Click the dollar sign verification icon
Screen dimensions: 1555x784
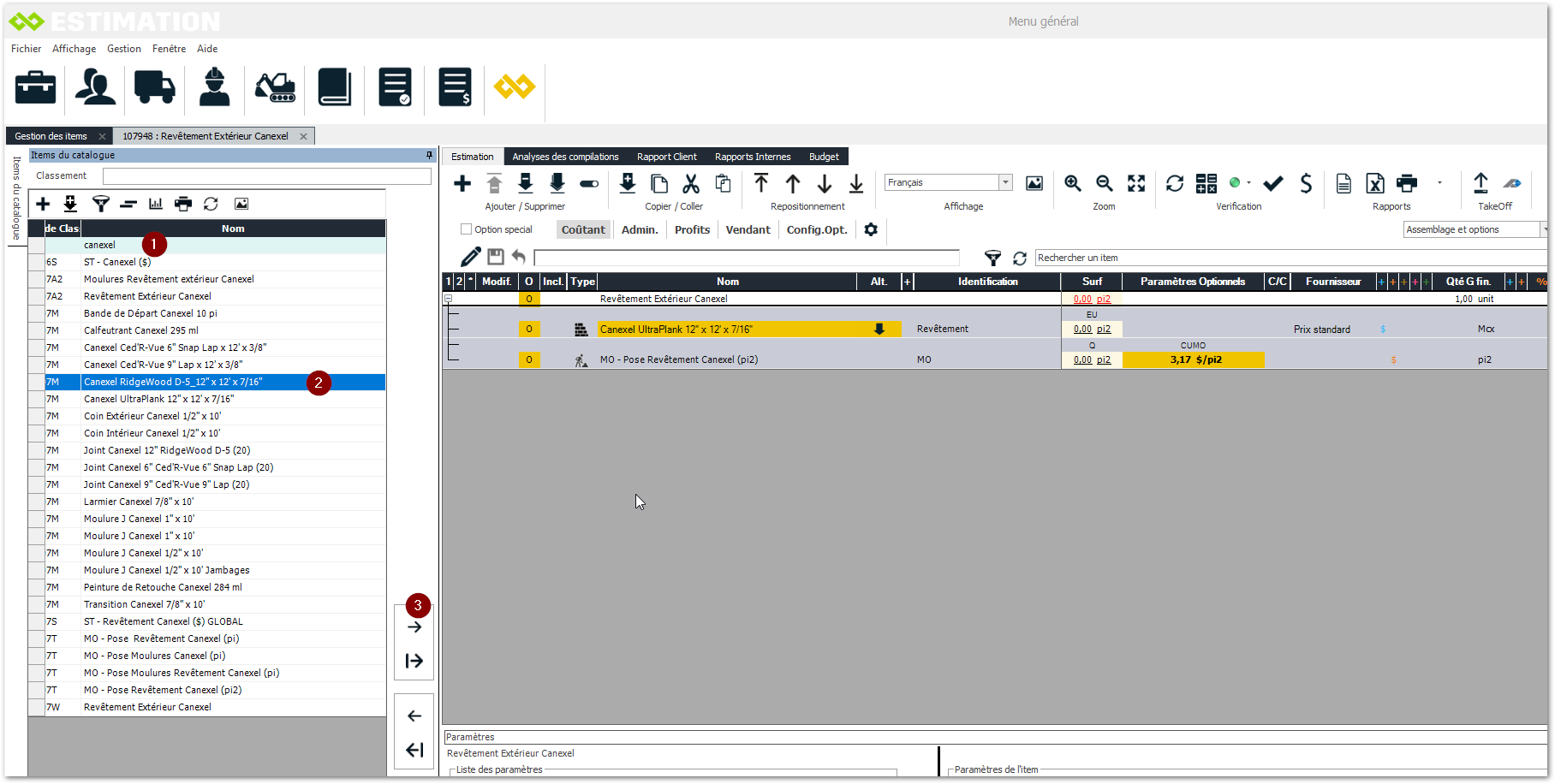click(x=1305, y=183)
